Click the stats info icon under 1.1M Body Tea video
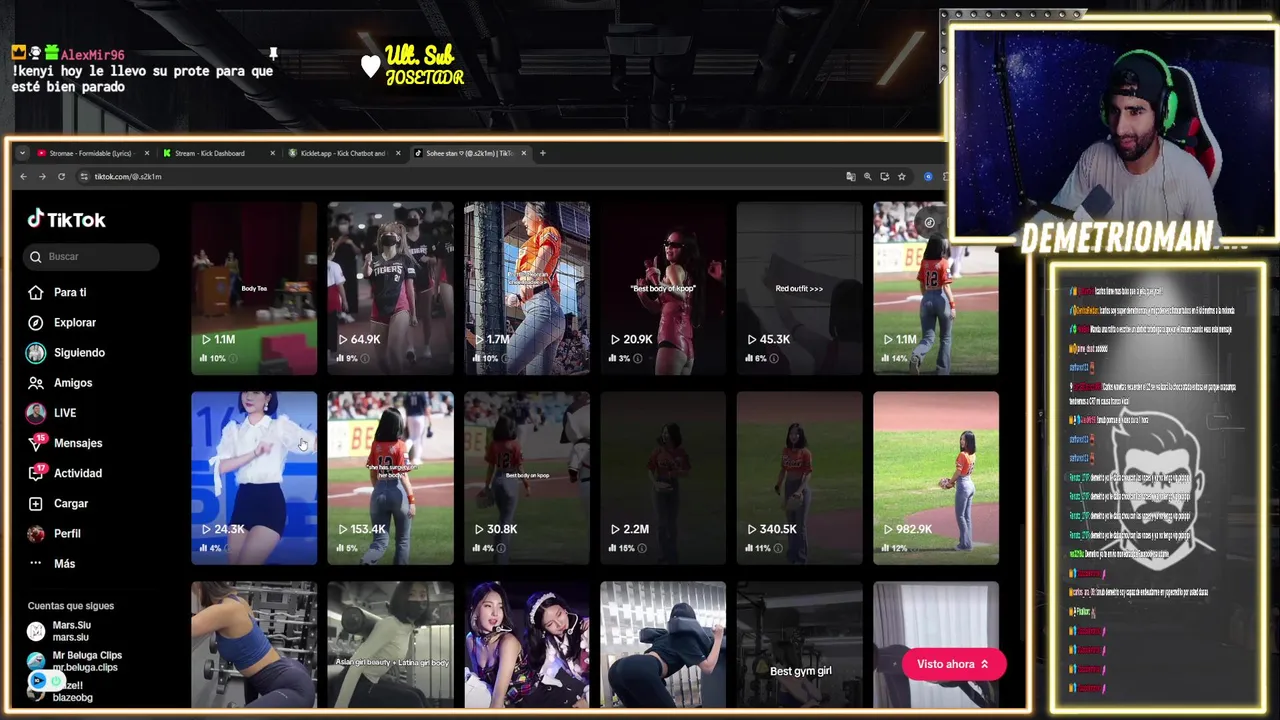 tap(233, 358)
